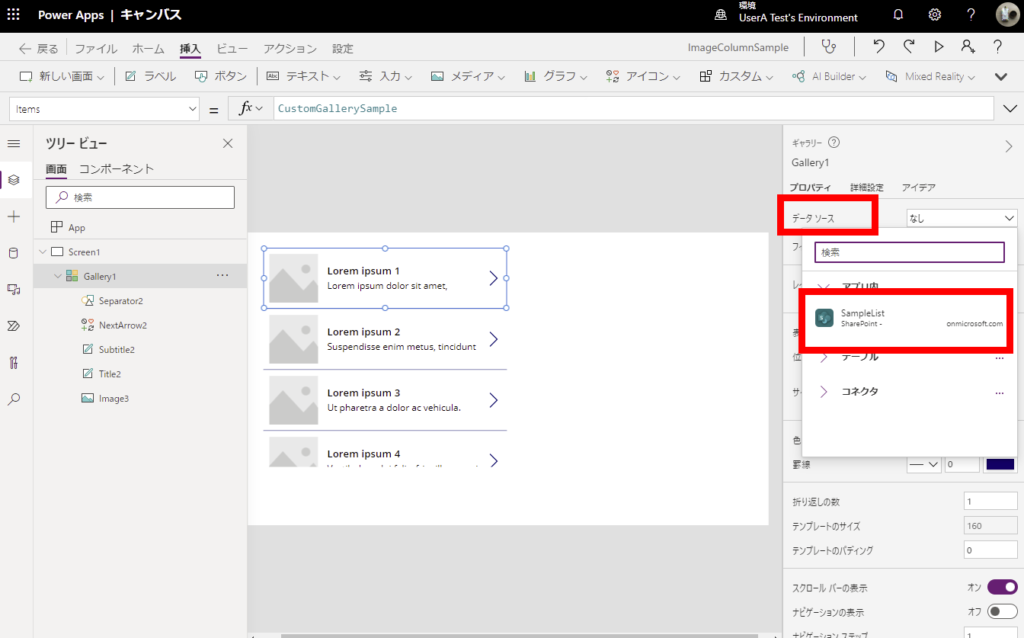Open the カスタム insert dropdown

pyautogui.click(x=736, y=76)
